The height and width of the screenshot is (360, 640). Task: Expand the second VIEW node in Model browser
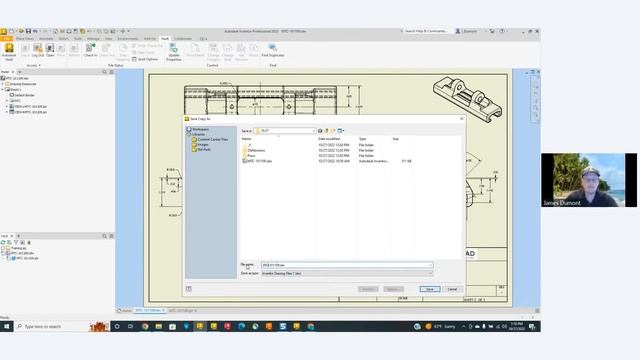(7, 111)
